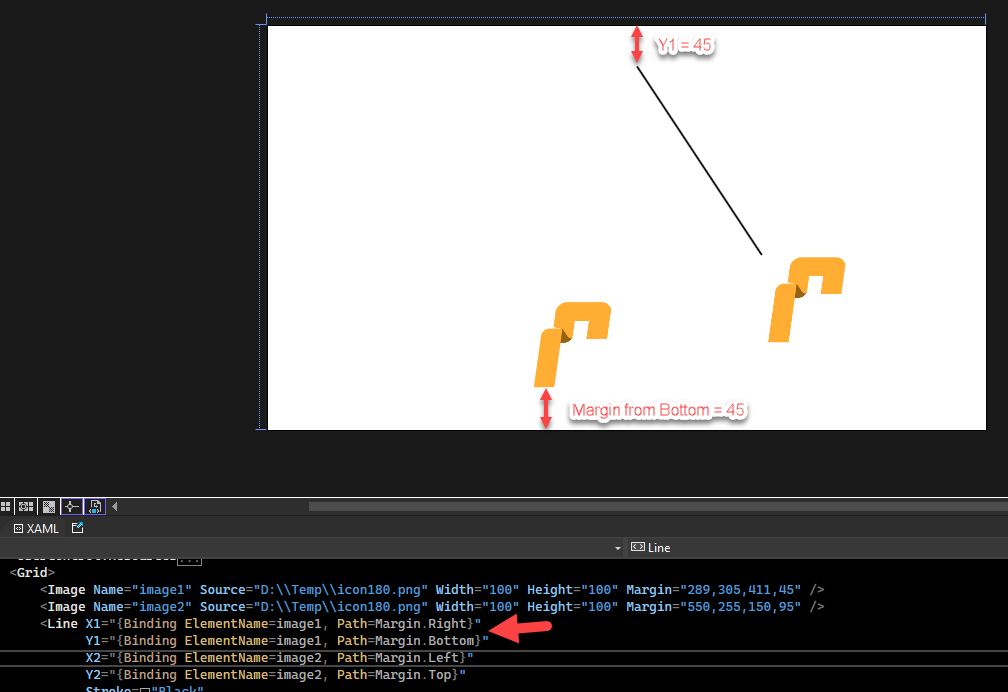Enable snap to gridlines icon
1008x692 pixels.
[27, 506]
